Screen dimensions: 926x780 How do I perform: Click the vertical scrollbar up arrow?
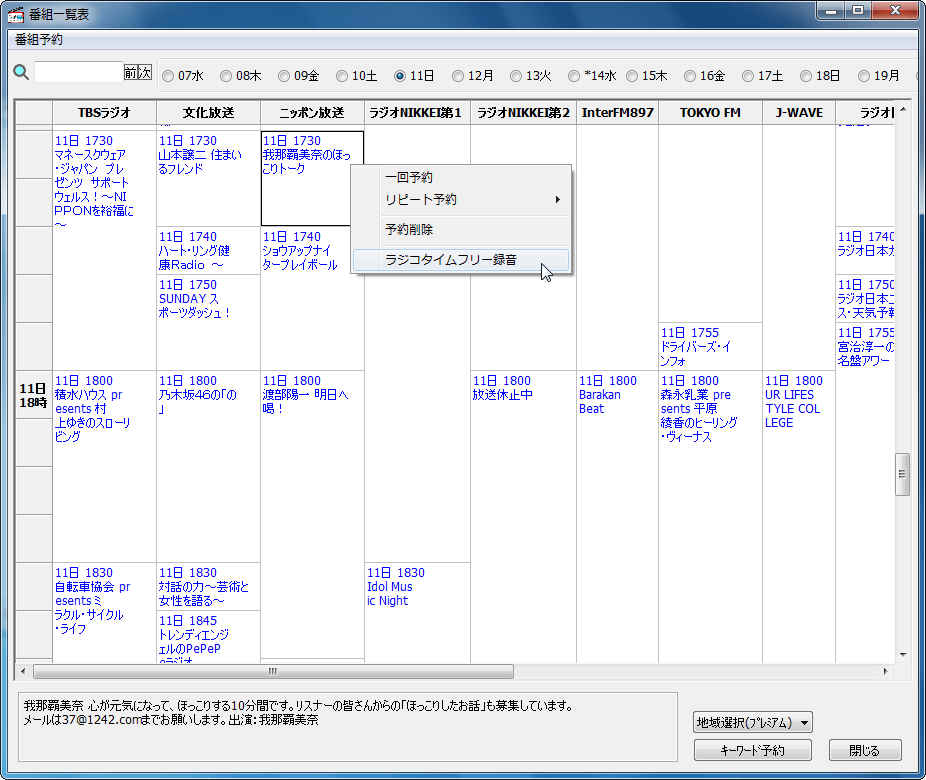902,110
